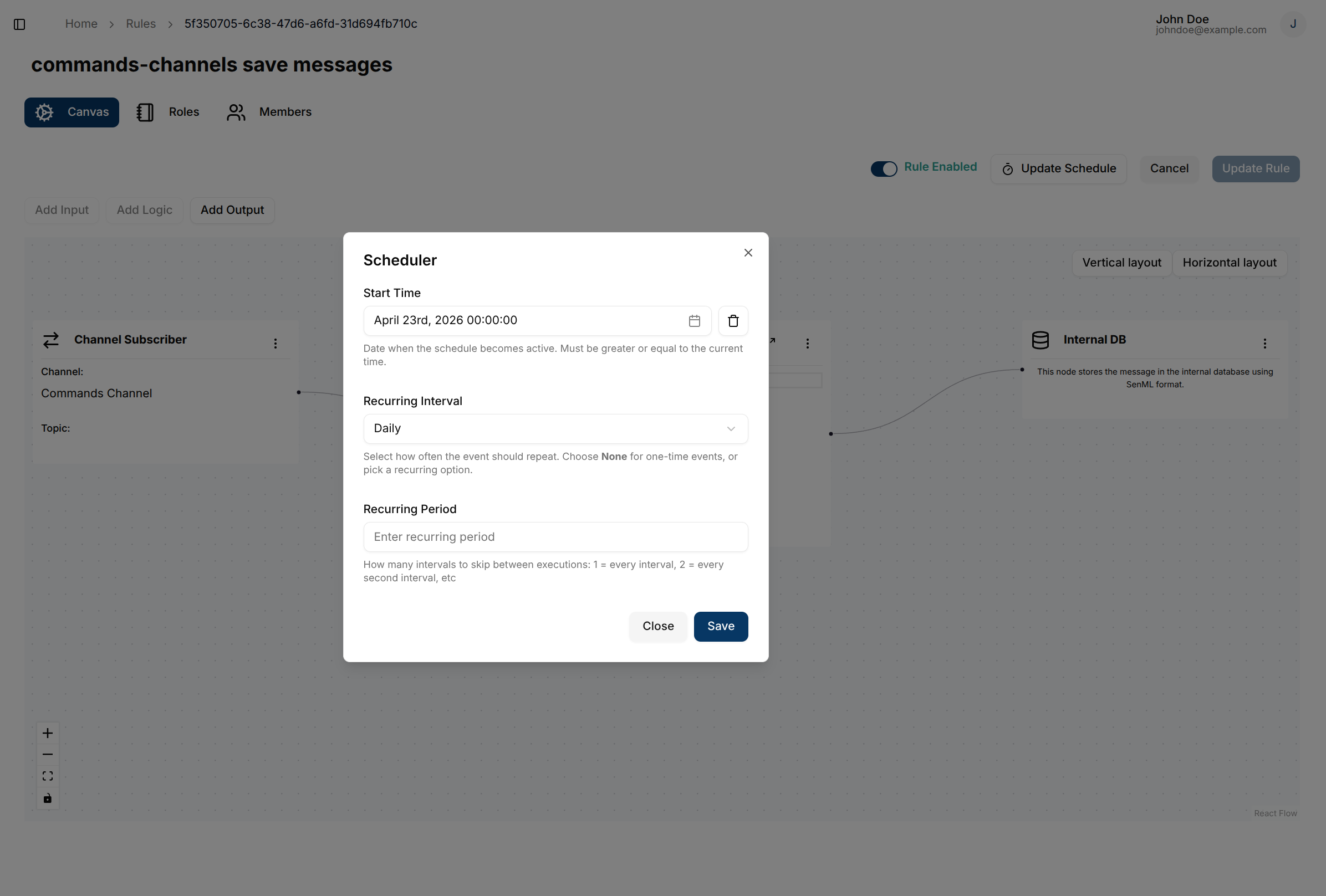
Task: Toggle the sidebar panel icon
Action: click(19, 24)
